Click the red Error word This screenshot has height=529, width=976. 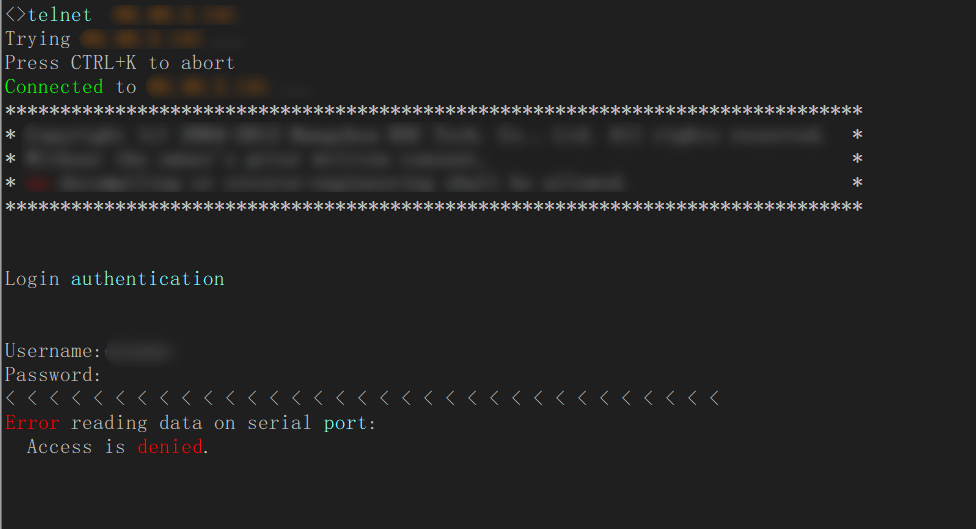32,423
